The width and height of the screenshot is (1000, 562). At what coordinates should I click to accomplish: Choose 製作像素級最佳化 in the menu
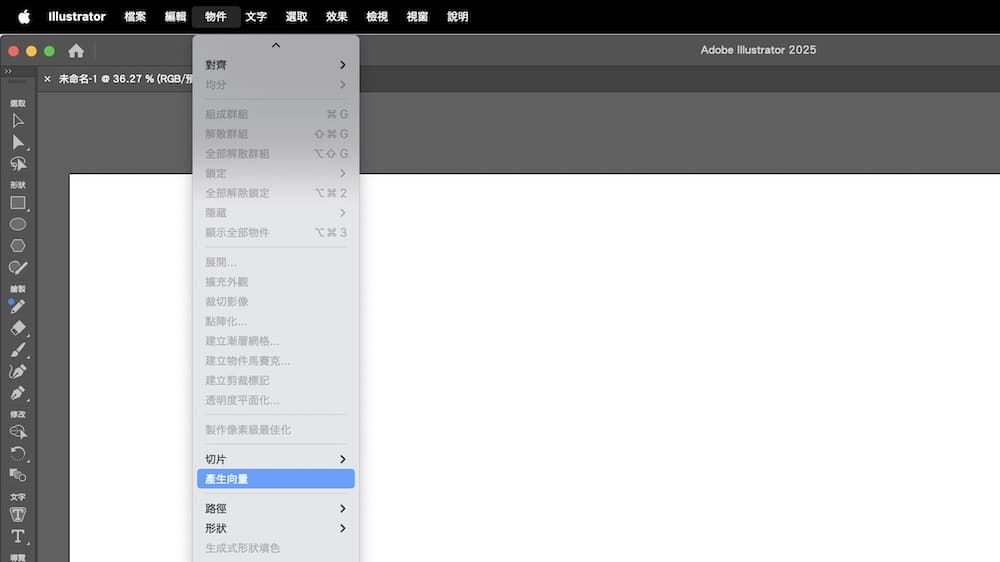pos(276,430)
